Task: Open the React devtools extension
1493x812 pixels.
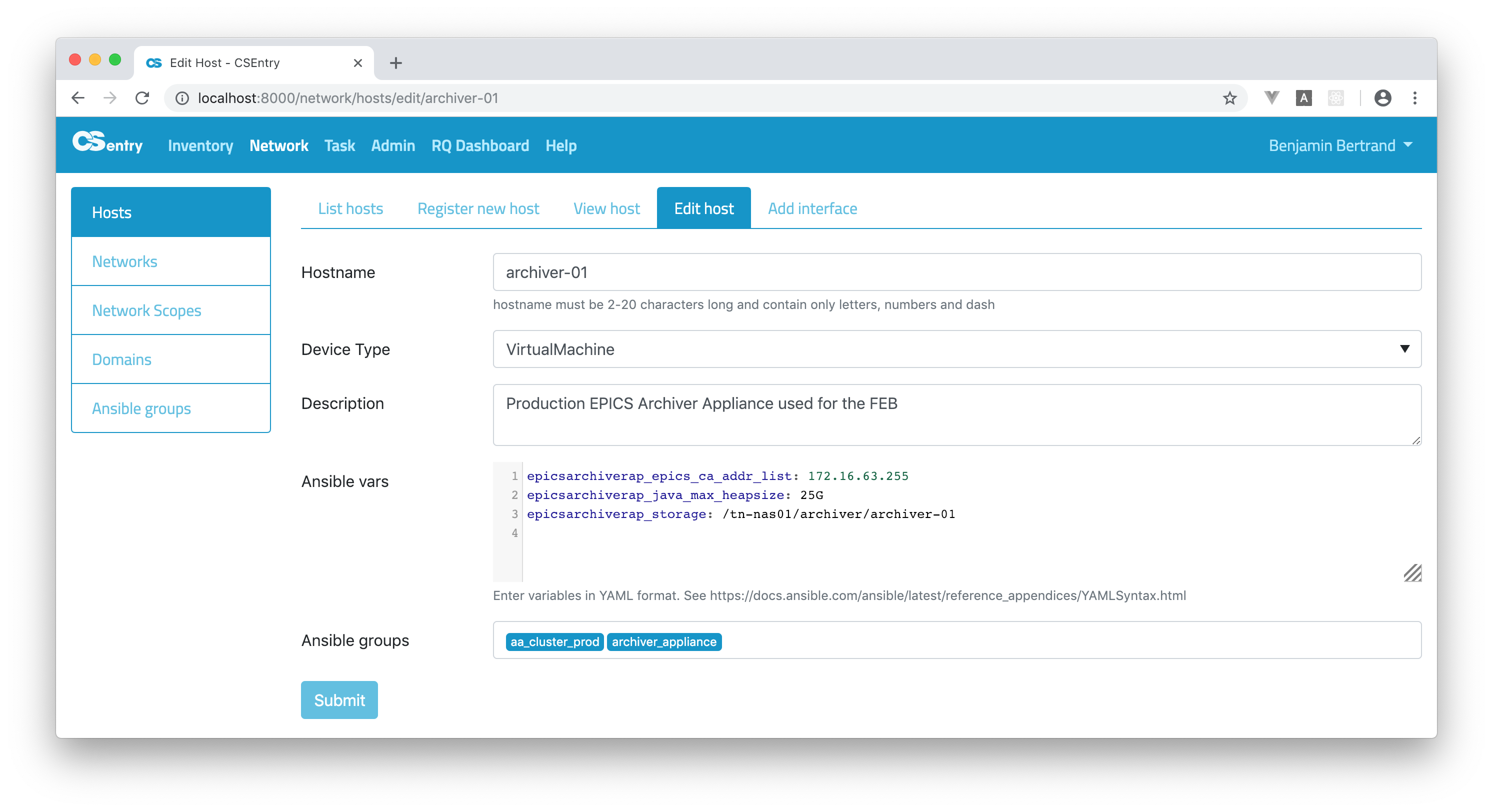Action: pos(1336,98)
